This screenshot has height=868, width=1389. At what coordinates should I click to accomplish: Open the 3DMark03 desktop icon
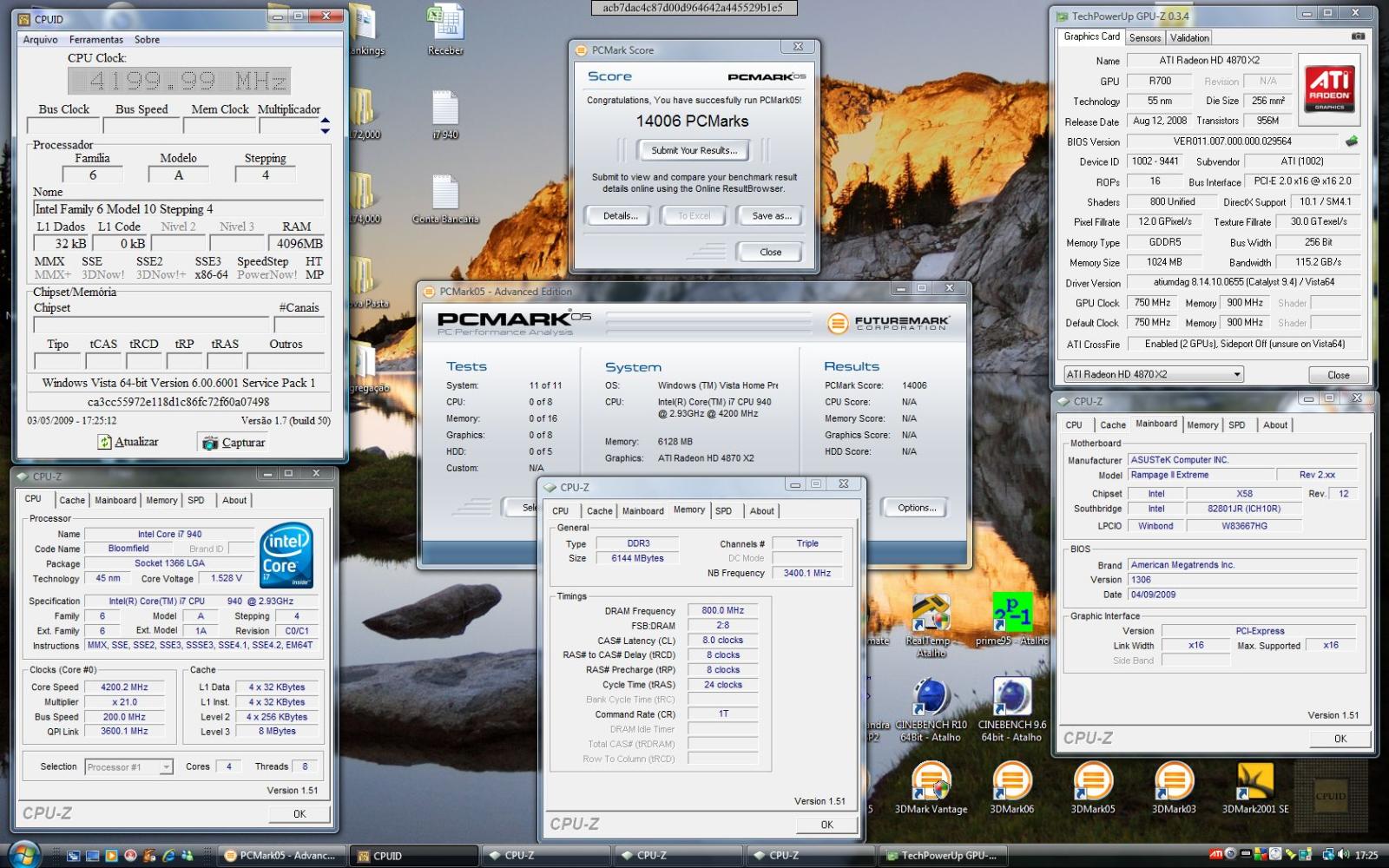1174,781
